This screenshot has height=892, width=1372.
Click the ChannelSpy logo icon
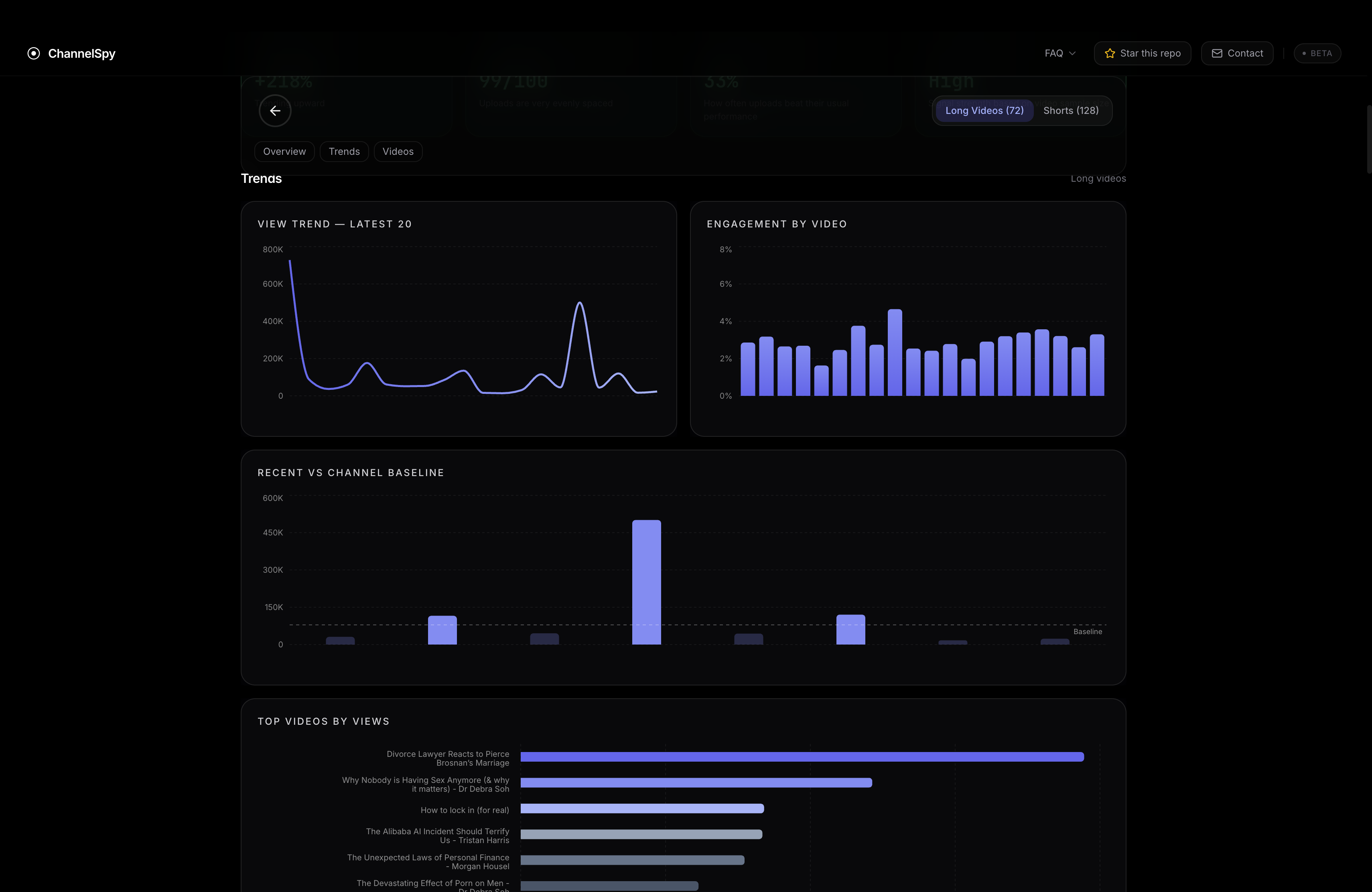pos(33,54)
